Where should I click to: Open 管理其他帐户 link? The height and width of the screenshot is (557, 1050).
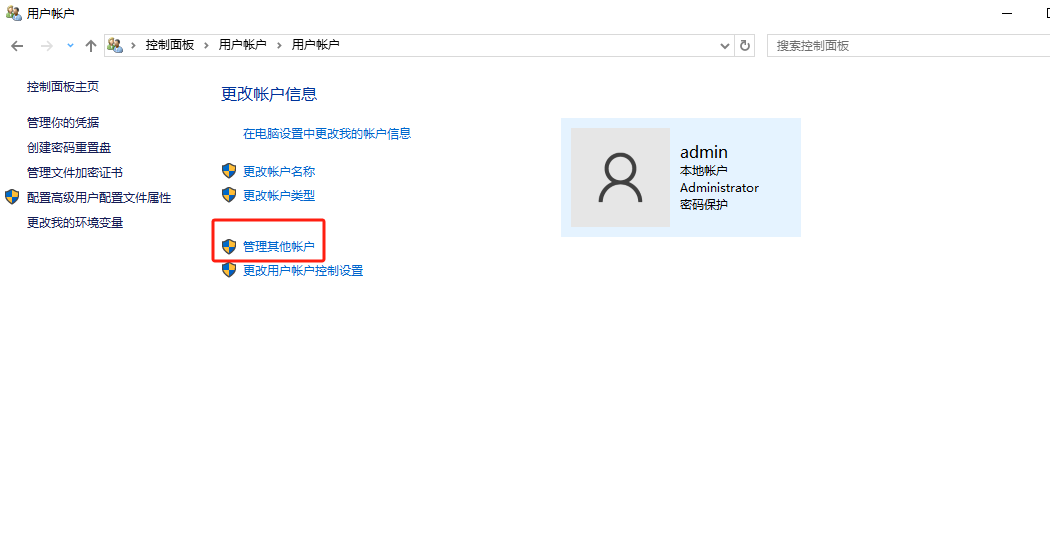pyautogui.click(x=279, y=246)
